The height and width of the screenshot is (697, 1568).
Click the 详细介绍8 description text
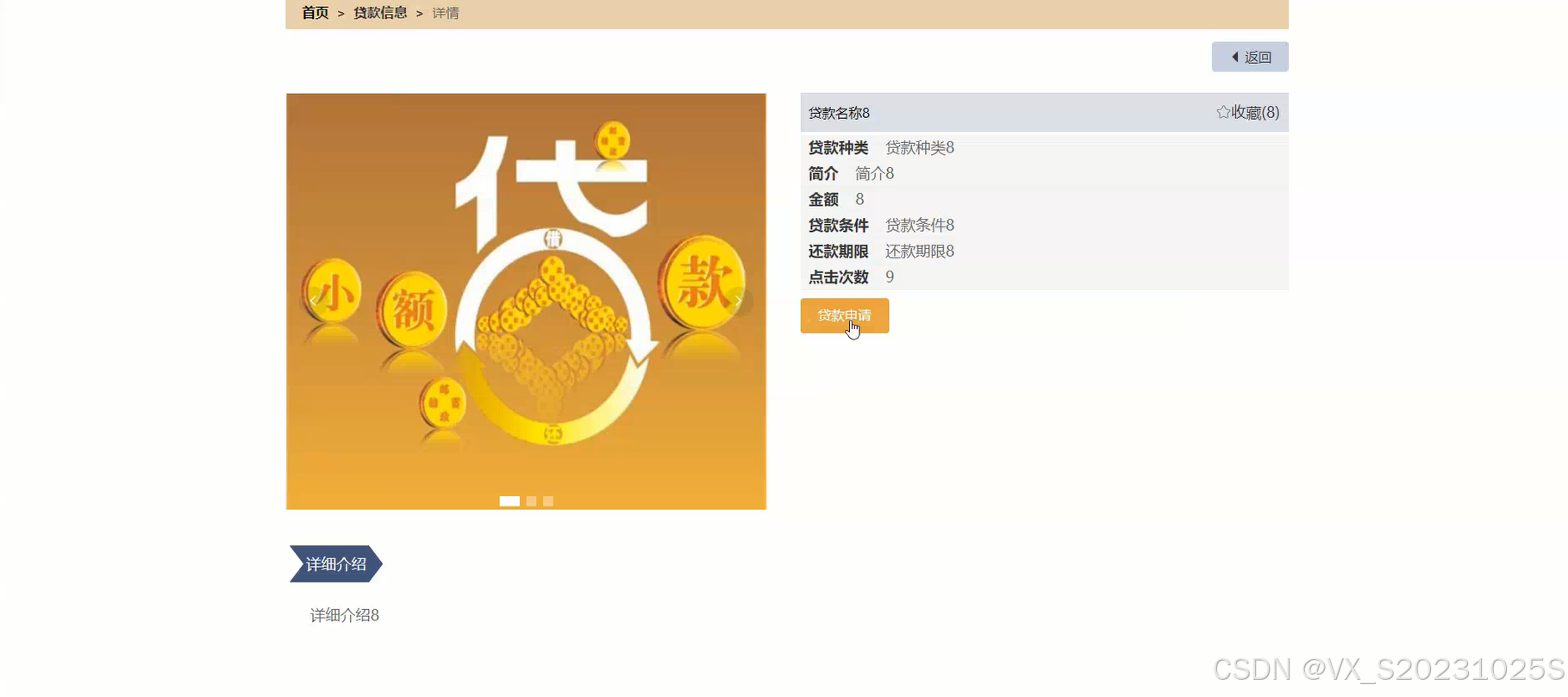(x=345, y=615)
